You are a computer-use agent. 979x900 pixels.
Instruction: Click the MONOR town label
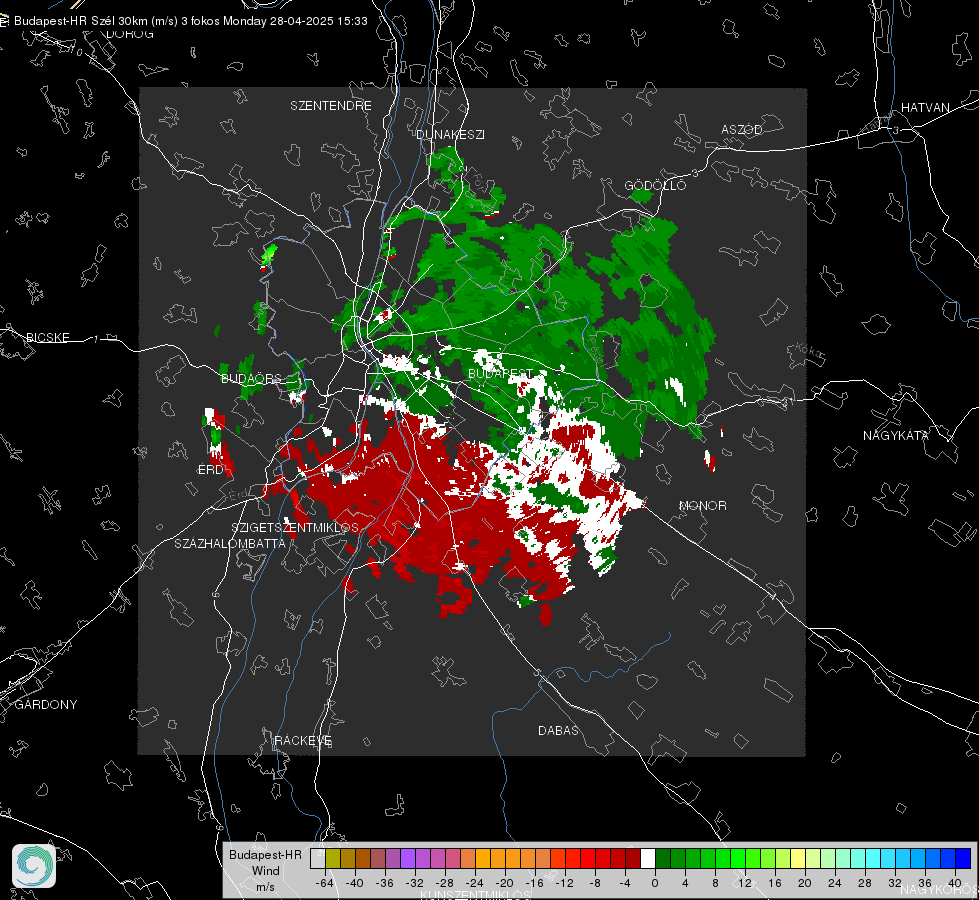[x=702, y=505]
